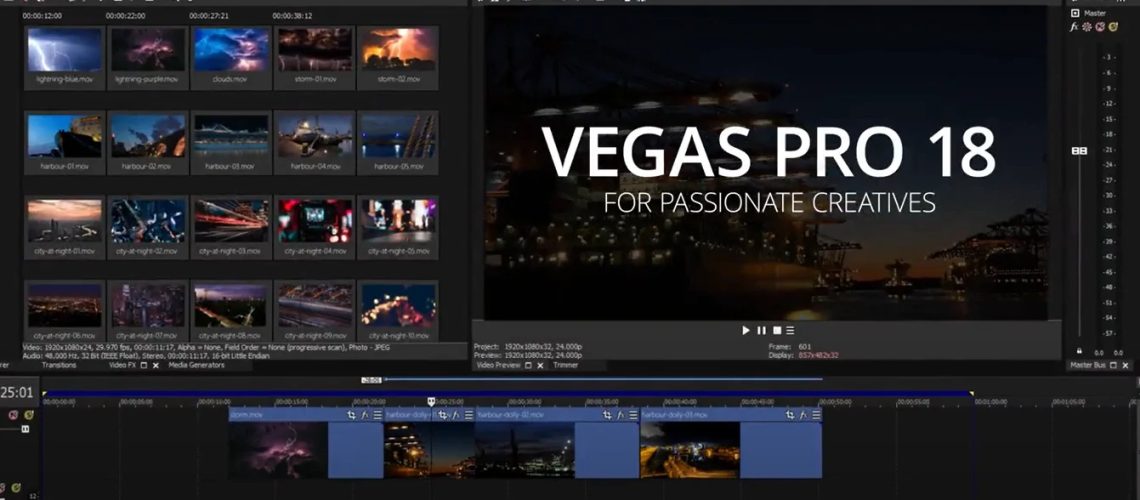Screen dimensions: 1140x500
Task: Solo the video track in track header
Action: coord(28,415)
